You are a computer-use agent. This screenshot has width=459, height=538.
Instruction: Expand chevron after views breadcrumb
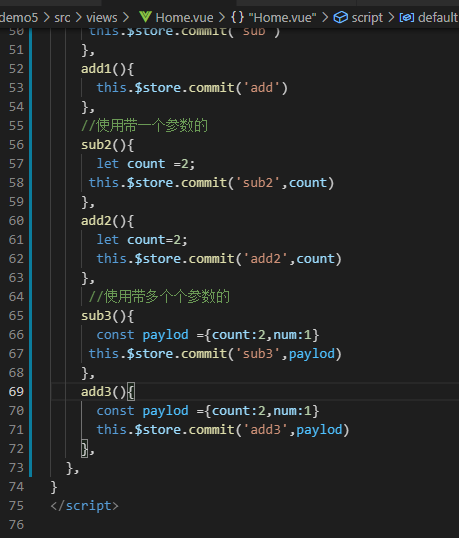[126, 17]
